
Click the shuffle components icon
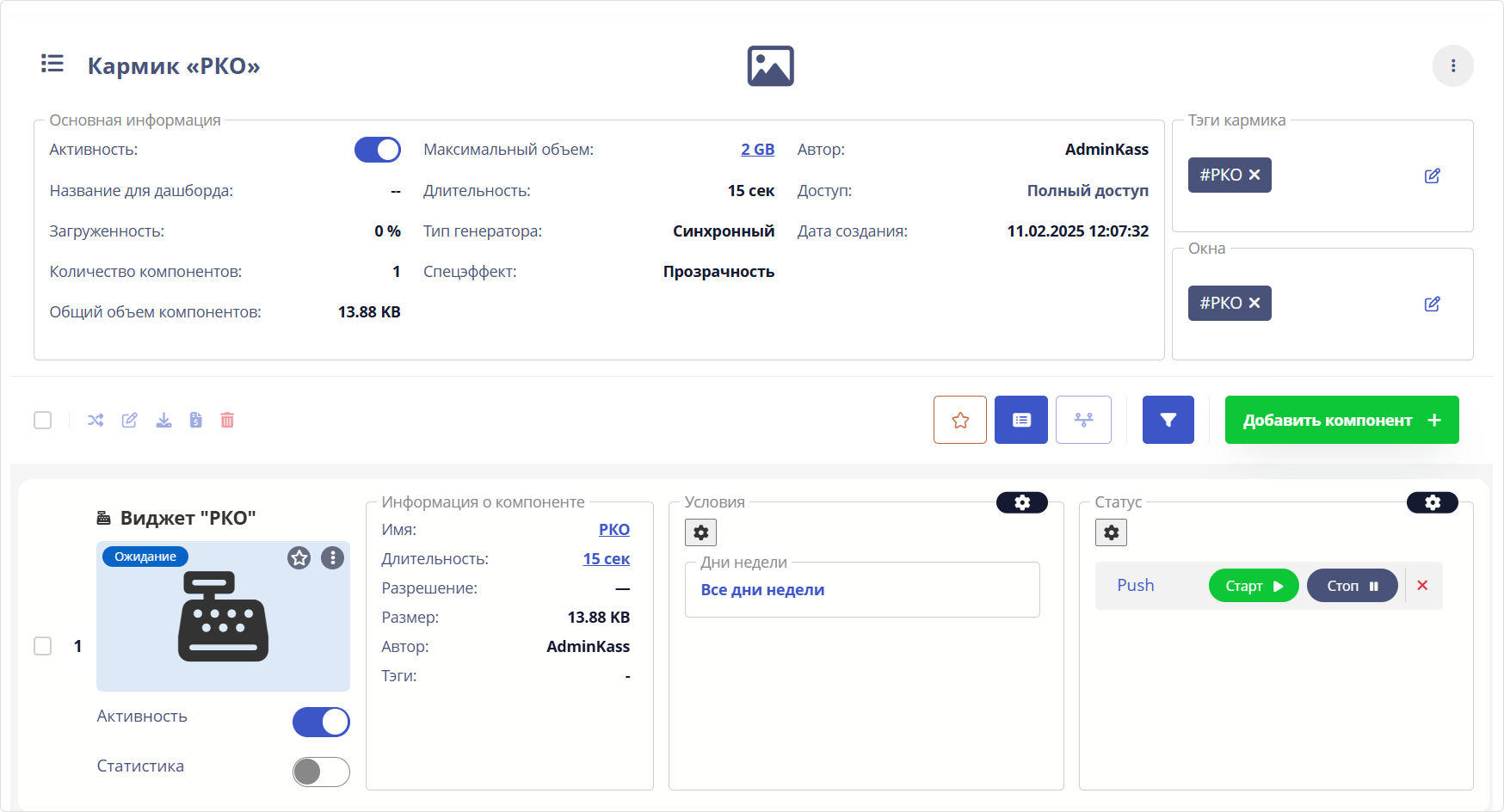click(96, 420)
